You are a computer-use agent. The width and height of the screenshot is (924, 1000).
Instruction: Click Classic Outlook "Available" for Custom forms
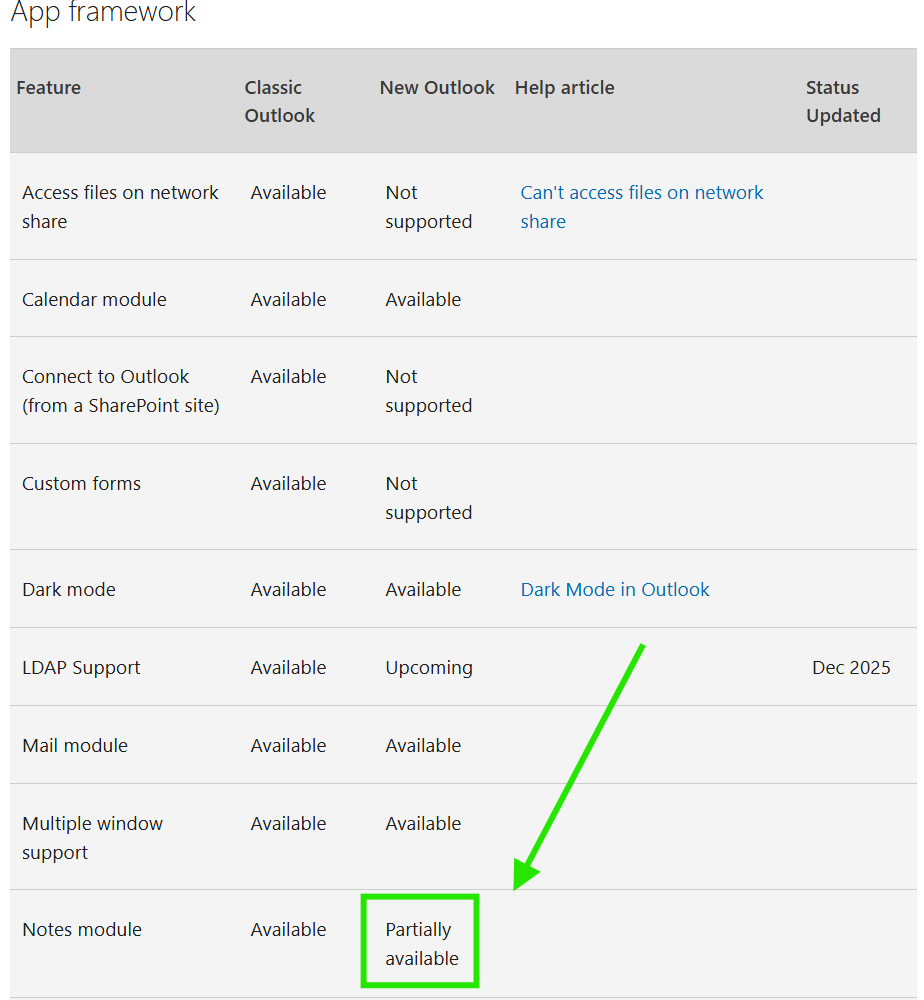tap(288, 483)
